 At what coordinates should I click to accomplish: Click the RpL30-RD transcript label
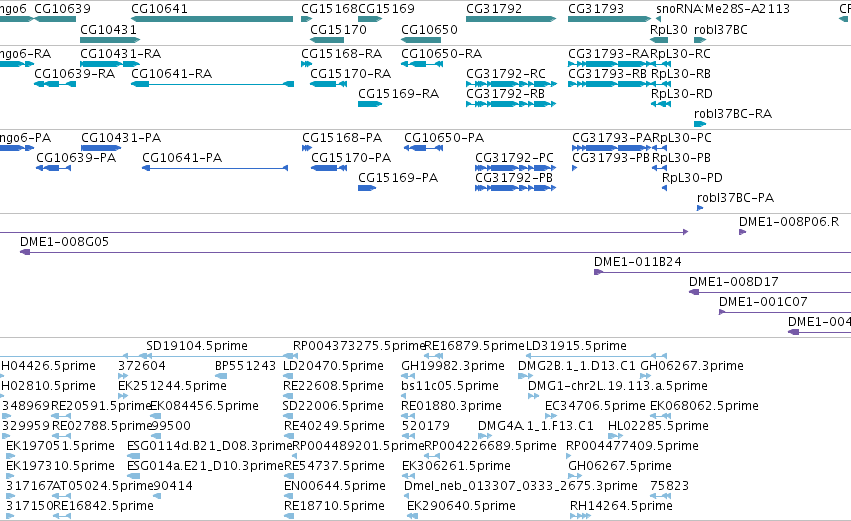tap(681, 94)
